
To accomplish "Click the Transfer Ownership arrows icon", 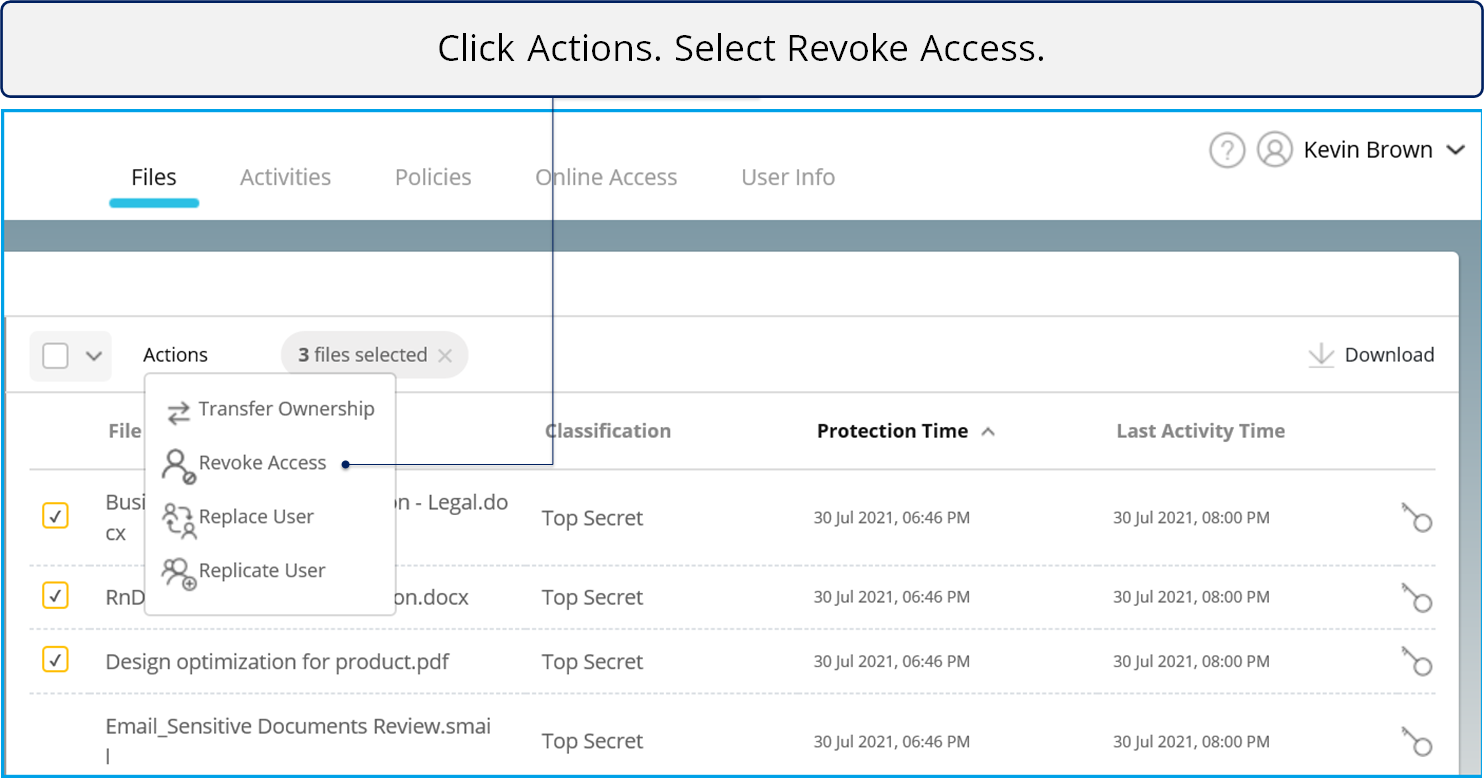I will click(x=179, y=412).
